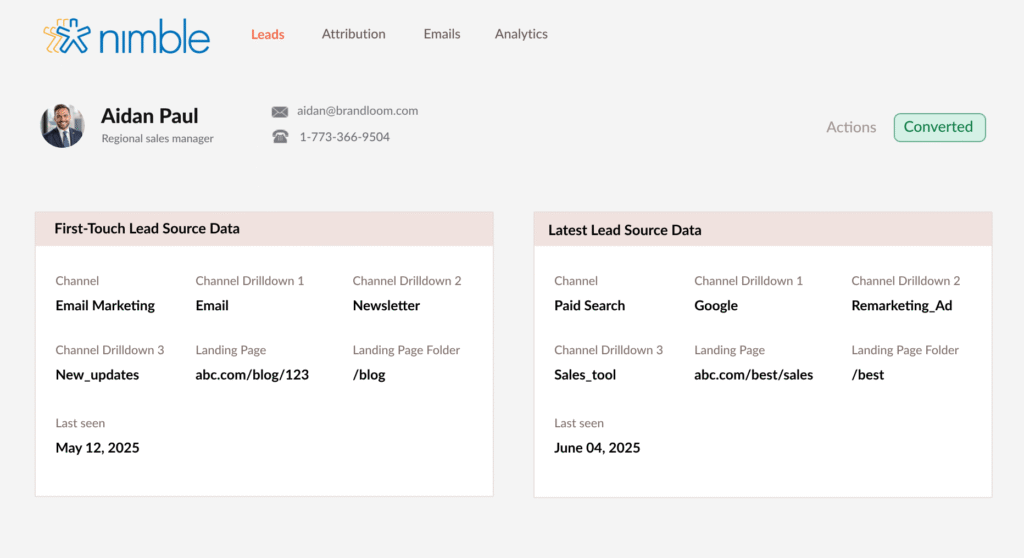Select the Google drilldown value

coord(716,306)
